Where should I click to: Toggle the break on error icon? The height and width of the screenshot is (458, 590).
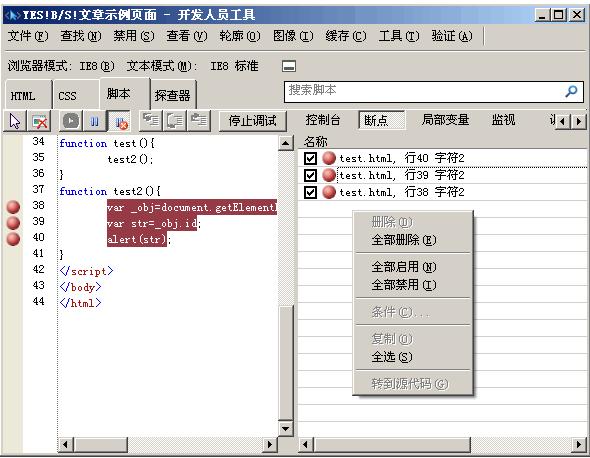click(120, 121)
